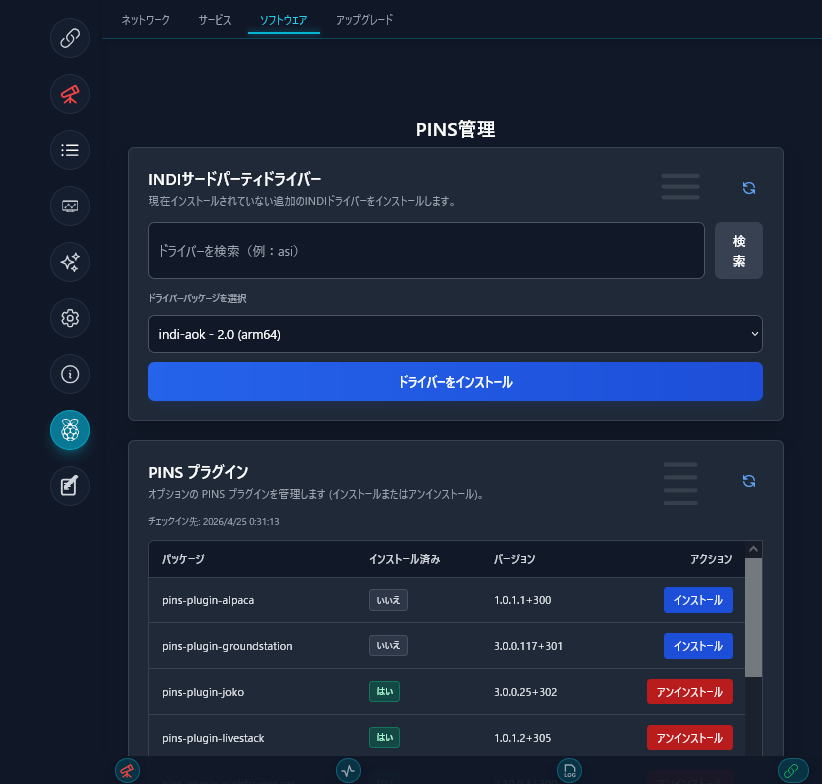Open the red telescope icon in the left sidebar

[x=70, y=94]
